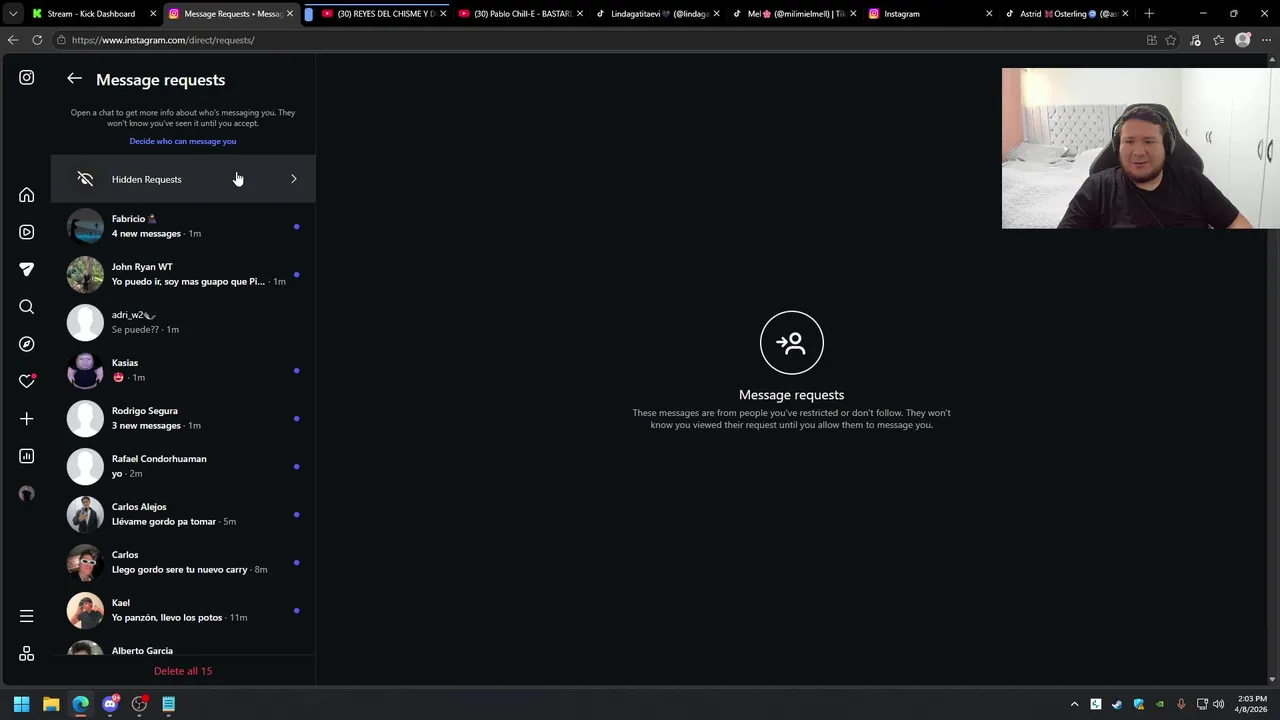Close the Pablo Chill-E YouTube tab
1280x720 pixels.
point(579,14)
